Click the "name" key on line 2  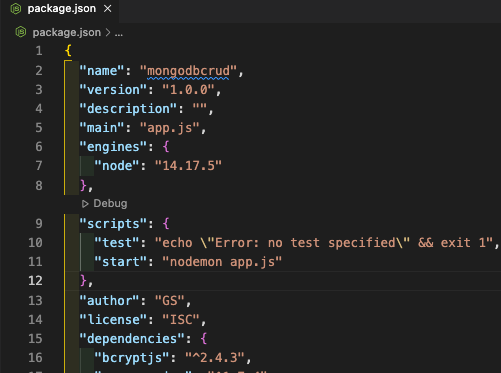(x=102, y=71)
